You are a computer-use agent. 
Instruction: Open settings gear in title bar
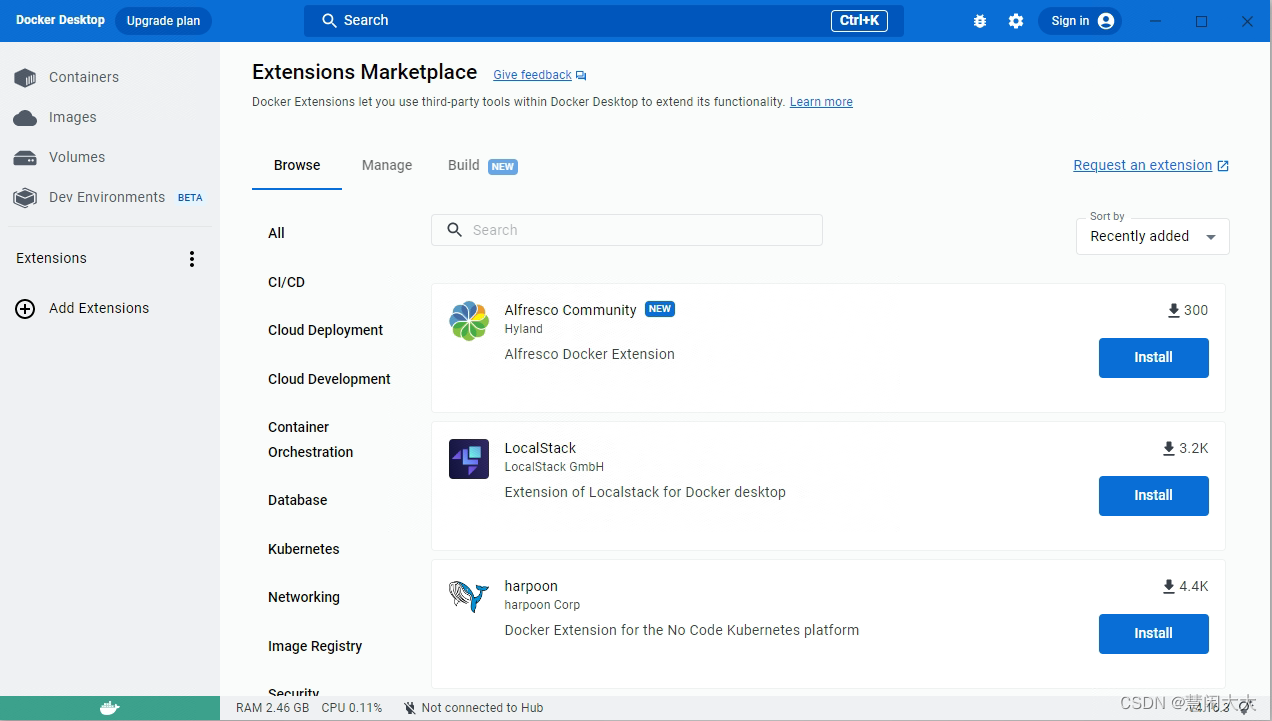click(x=1016, y=21)
